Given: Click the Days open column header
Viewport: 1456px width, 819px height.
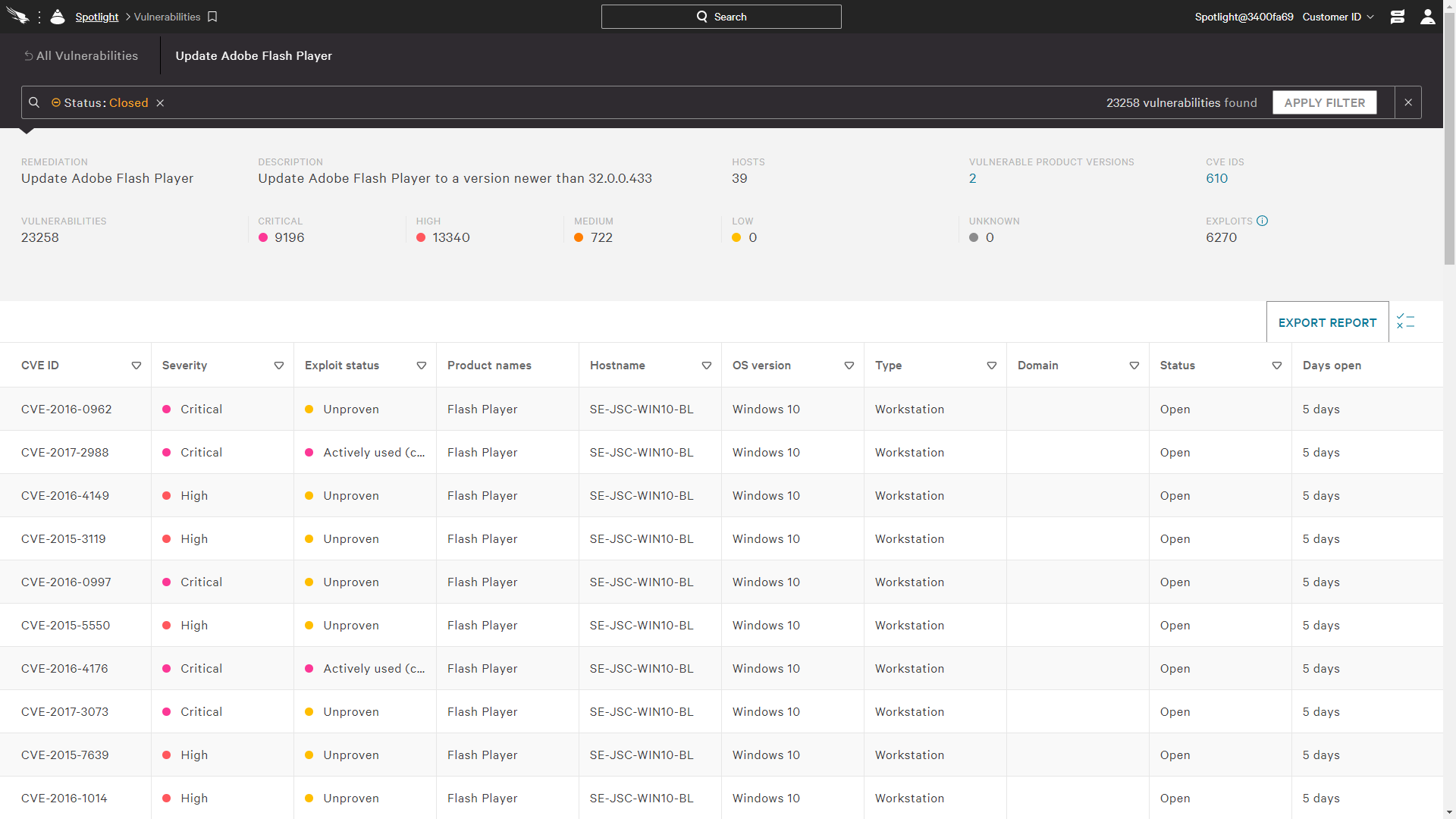Looking at the screenshot, I should (x=1332, y=366).
